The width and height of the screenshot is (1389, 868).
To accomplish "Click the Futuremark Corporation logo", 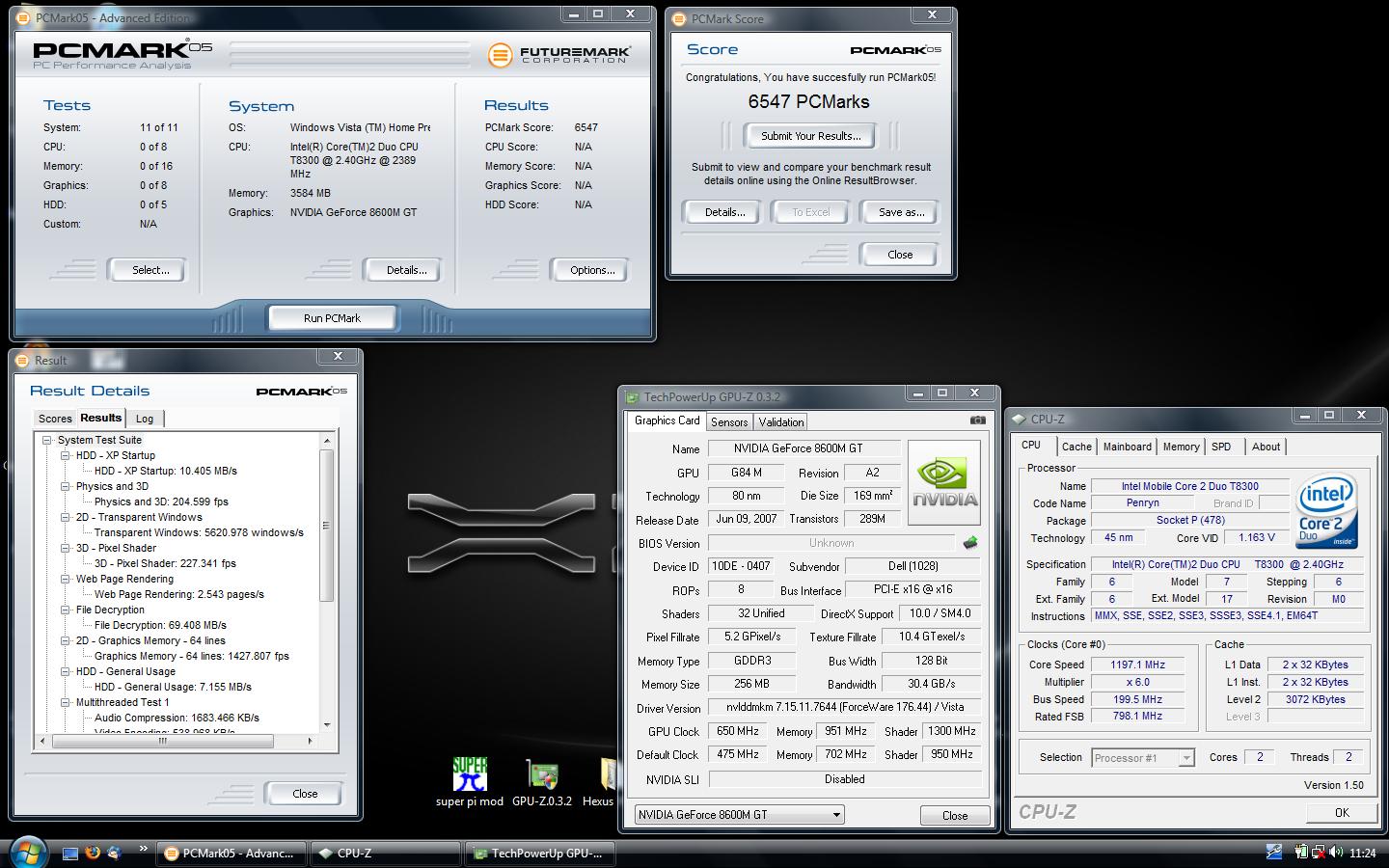I will pyautogui.click(x=559, y=55).
